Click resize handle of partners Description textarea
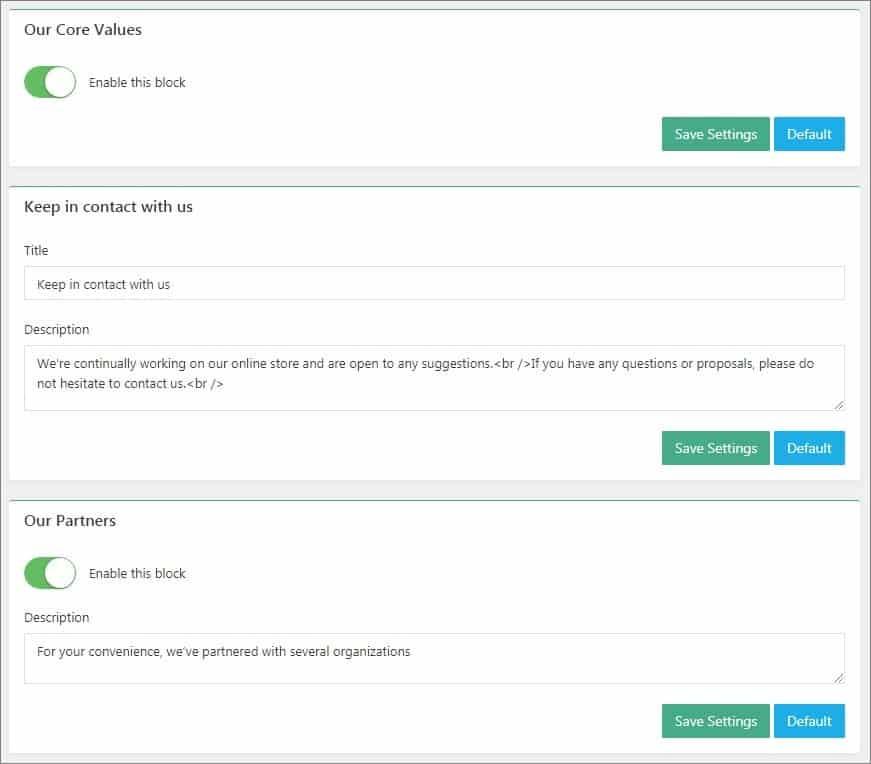This screenshot has height=764, width=871. click(x=839, y=678)
